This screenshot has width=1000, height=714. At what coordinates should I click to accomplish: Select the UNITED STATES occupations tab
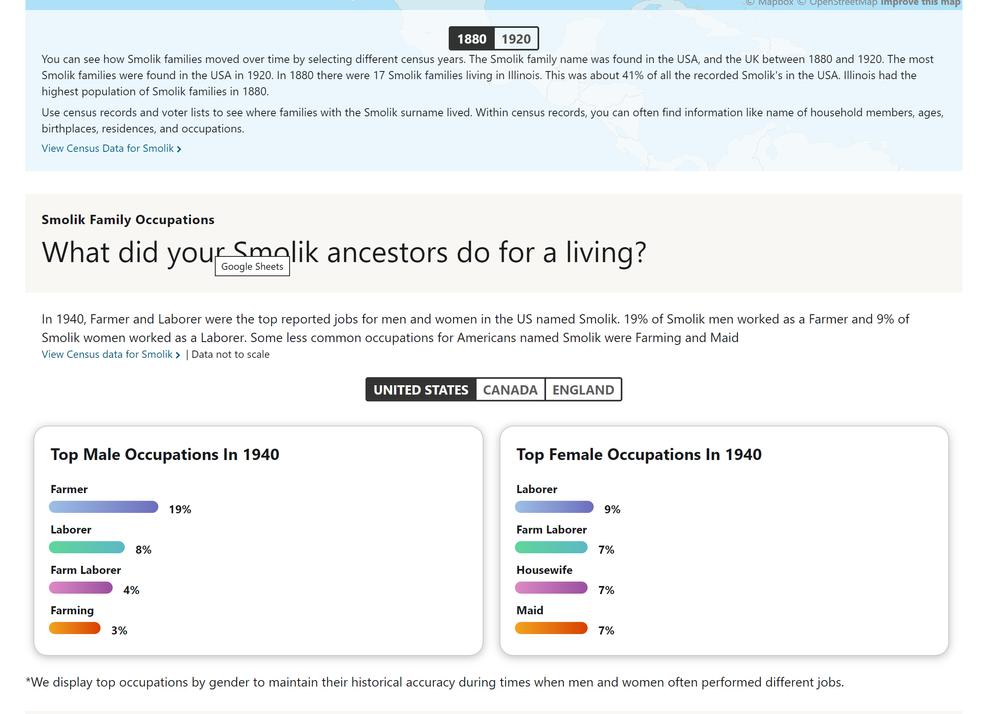421,390
